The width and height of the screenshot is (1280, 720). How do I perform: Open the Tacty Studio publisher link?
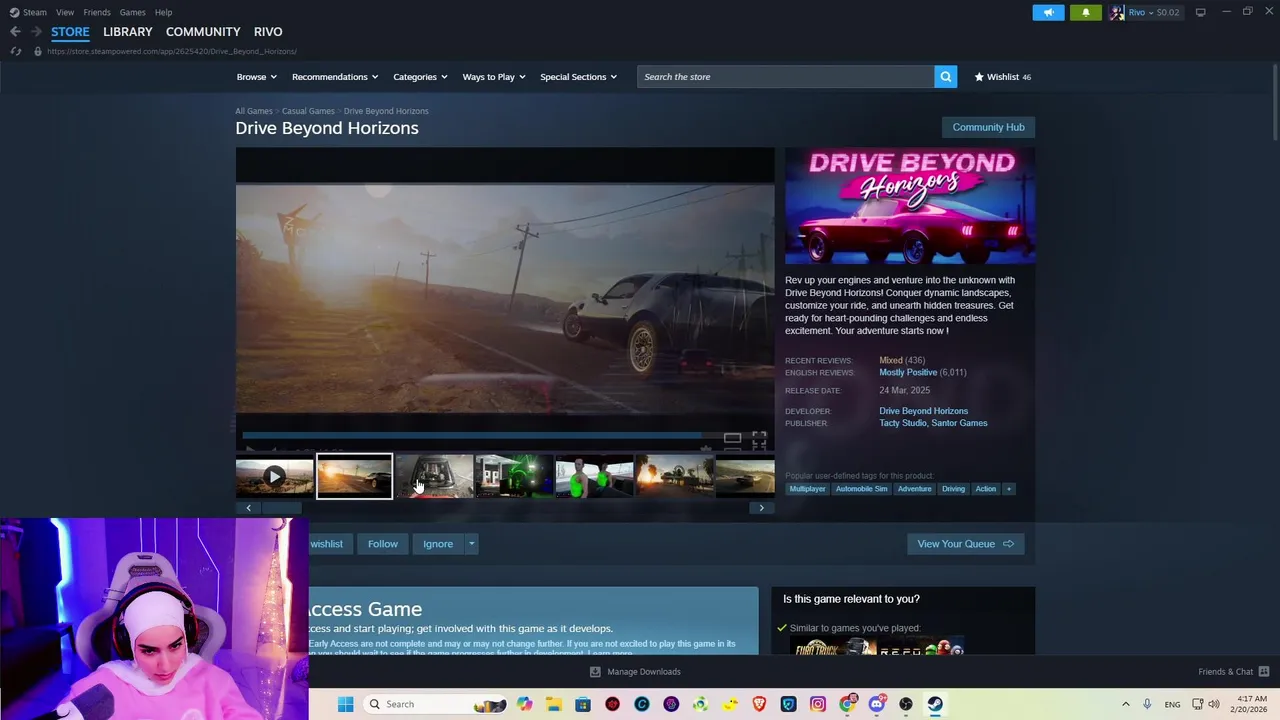coord(903,423)
